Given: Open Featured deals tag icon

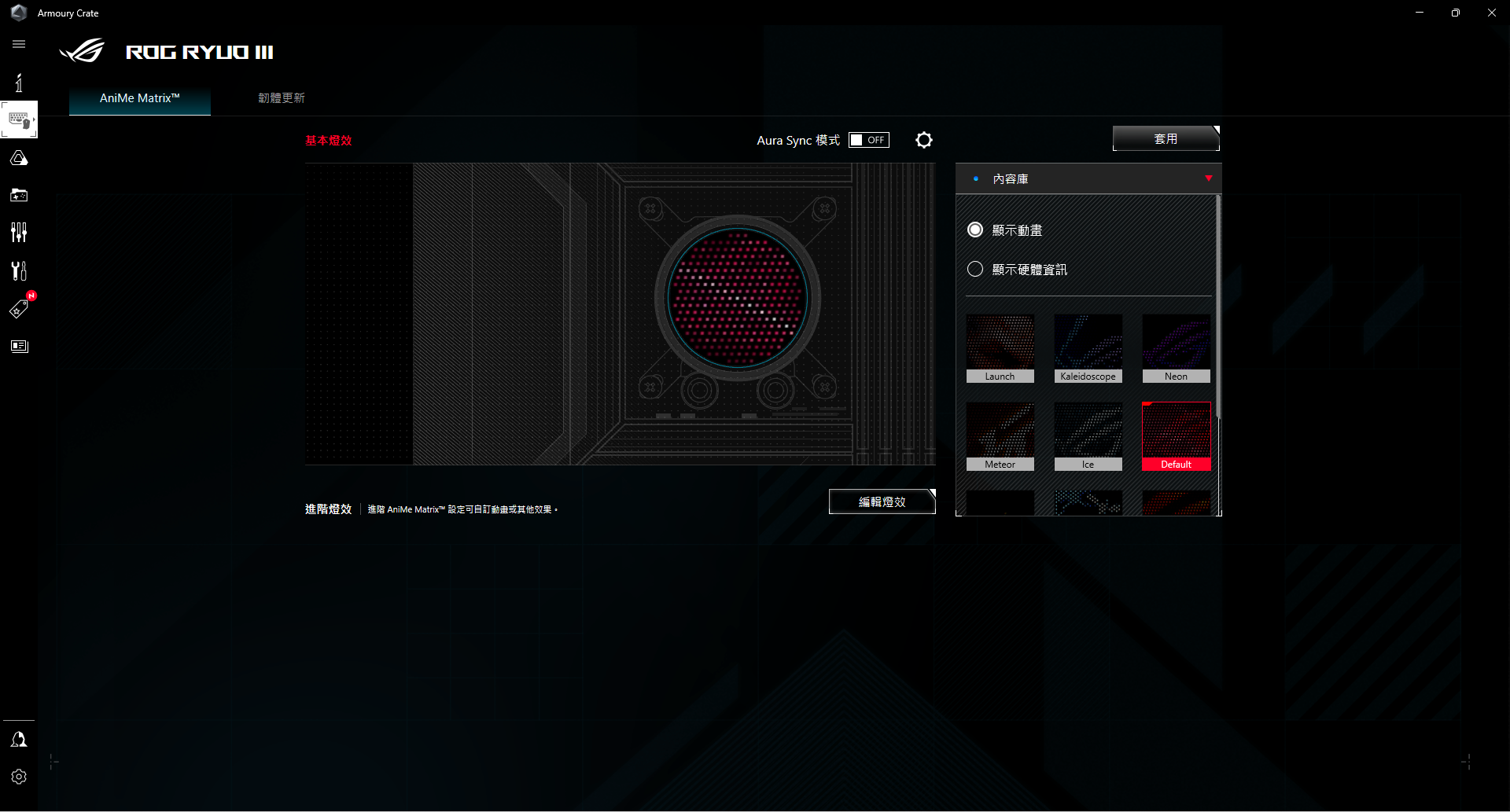Looking at the screenshot, I should [x=19, y=308].
